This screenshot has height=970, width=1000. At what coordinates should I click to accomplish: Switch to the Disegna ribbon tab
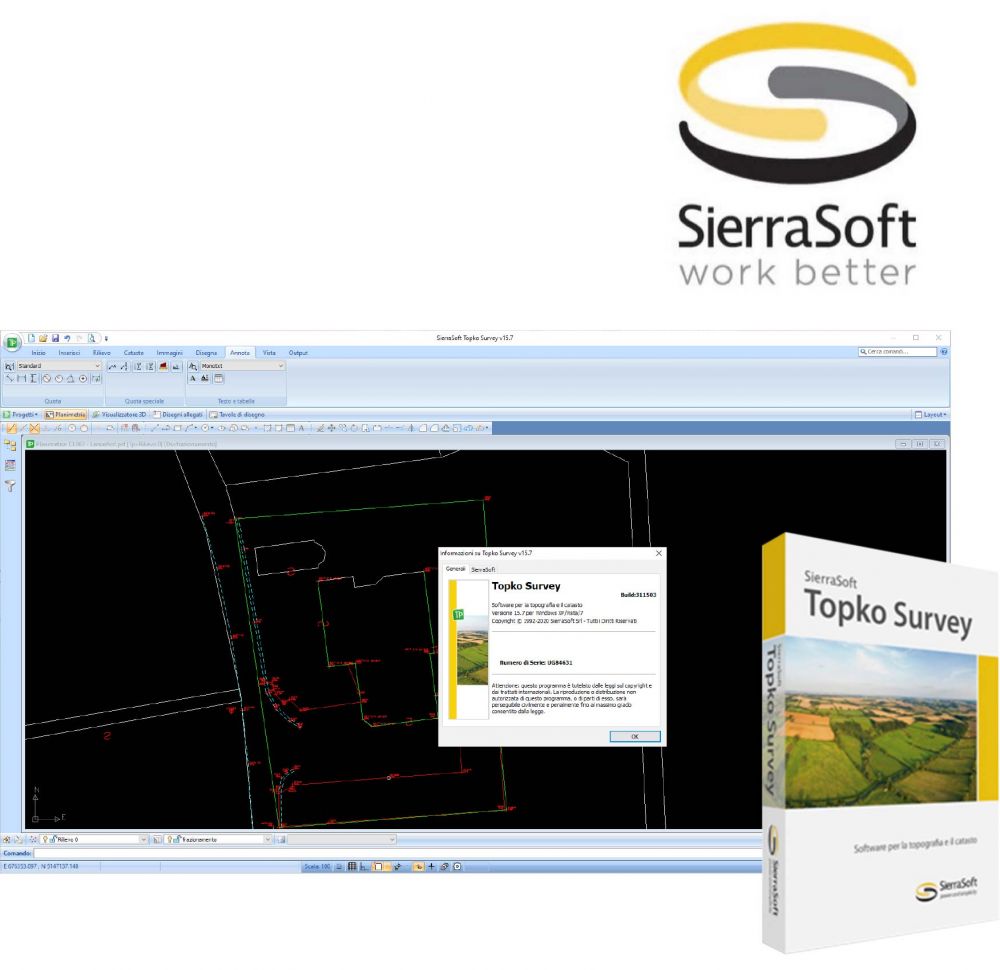coord(206,353)
